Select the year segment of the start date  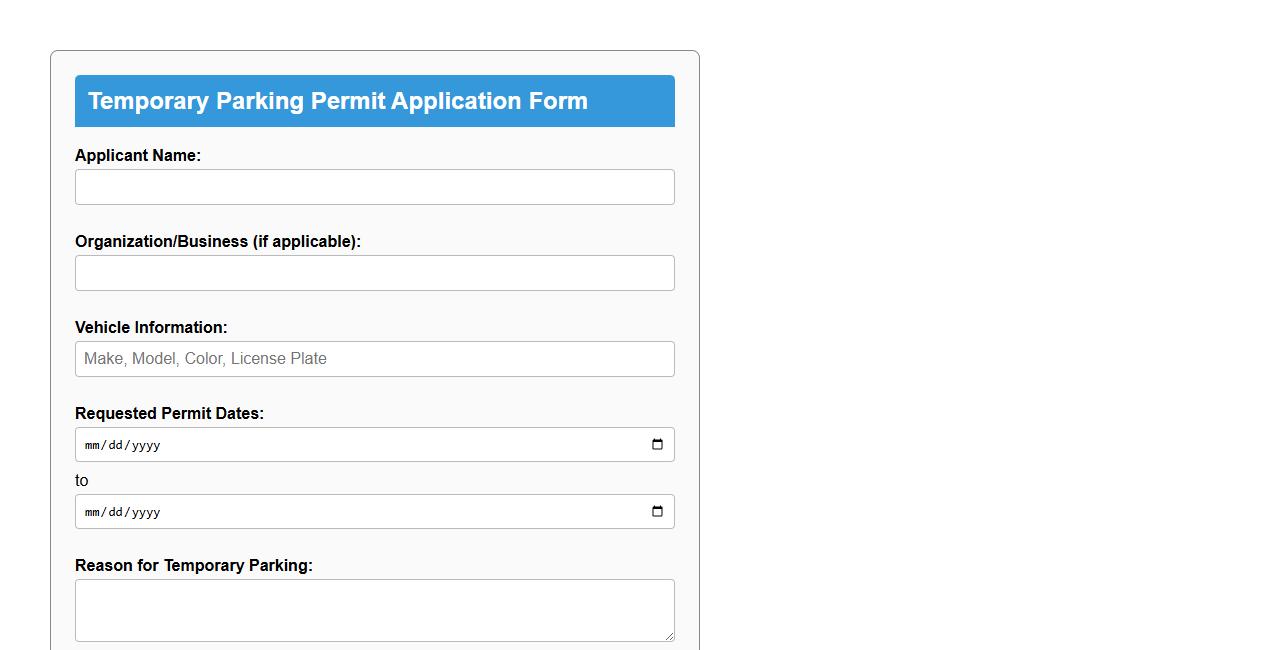tap(144, 444)
